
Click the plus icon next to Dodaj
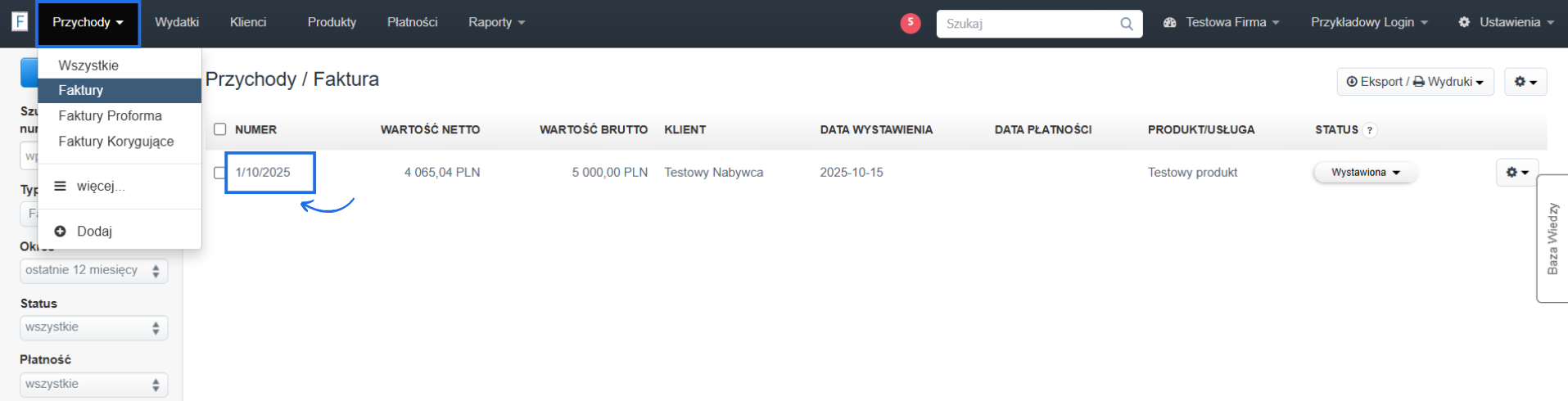[60, 232]
